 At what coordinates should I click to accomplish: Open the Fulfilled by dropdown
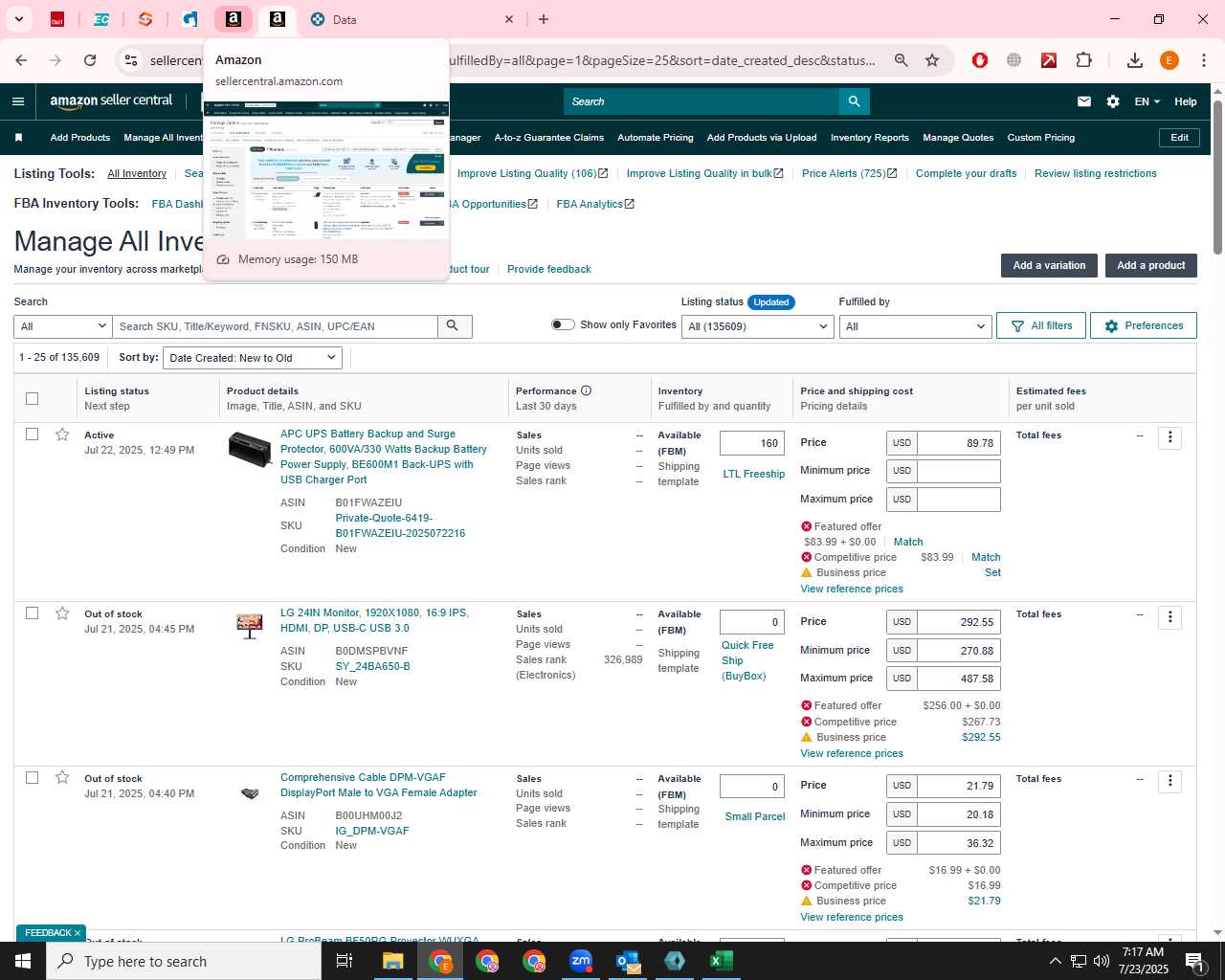[914, 326]
